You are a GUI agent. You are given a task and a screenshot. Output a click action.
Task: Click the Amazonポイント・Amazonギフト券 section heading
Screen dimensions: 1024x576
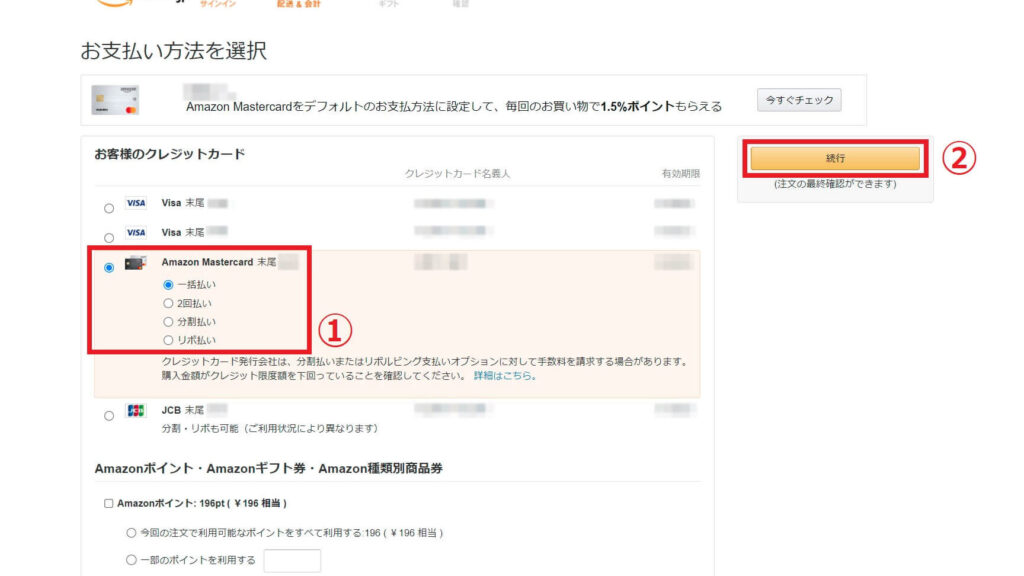click(x=268, y=468)
